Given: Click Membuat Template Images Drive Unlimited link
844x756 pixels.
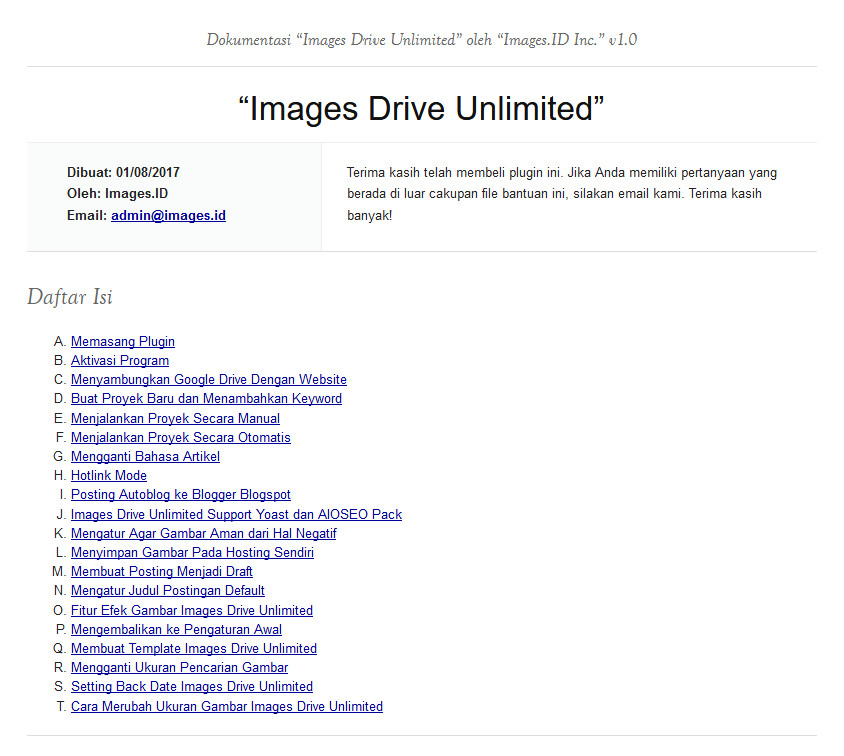Looking at the screenshot, I should tap(194, 648).
